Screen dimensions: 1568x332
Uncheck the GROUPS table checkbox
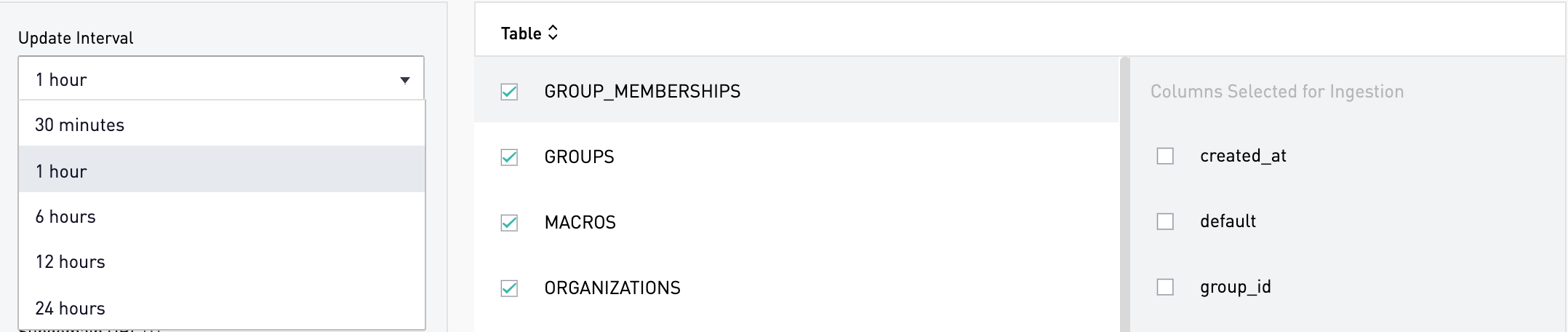[509, 157]
